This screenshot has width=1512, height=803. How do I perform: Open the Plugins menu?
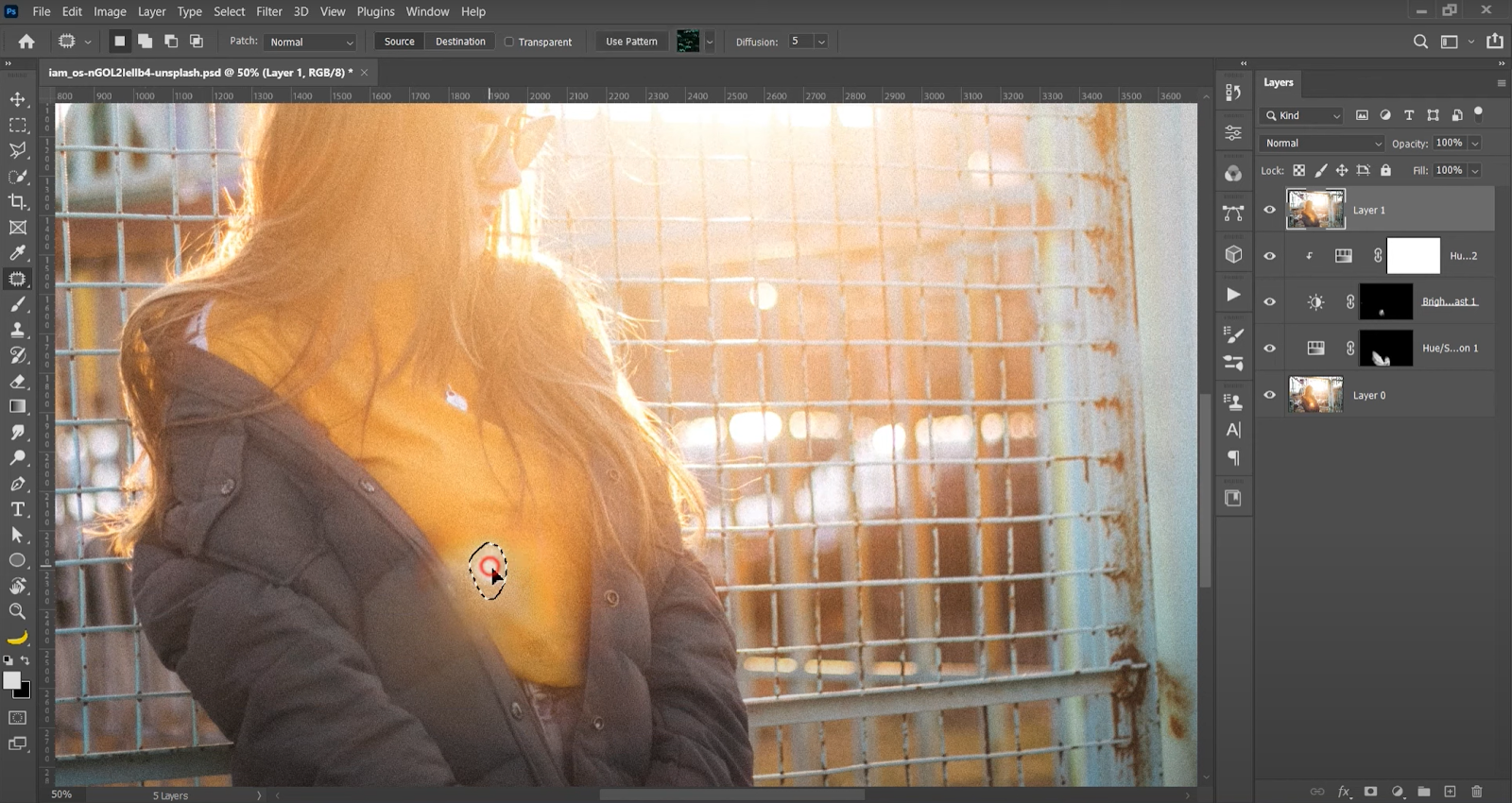(375, 11)
